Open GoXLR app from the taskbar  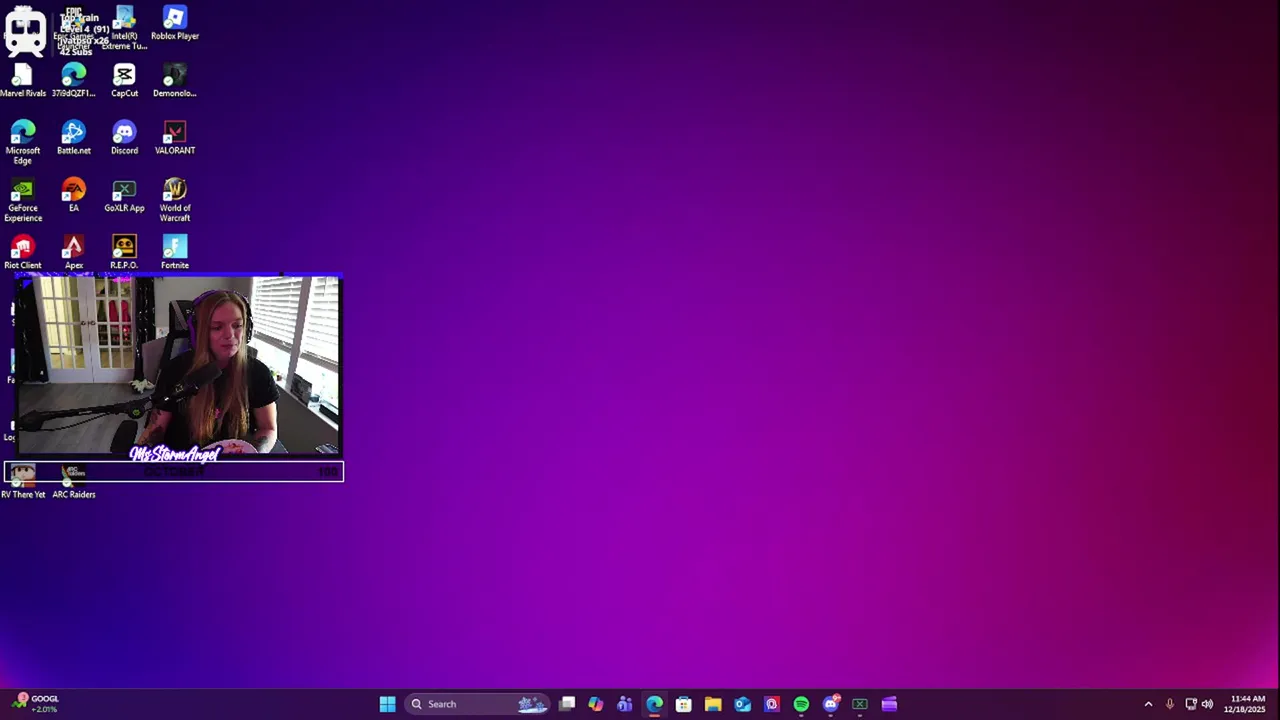860,704
